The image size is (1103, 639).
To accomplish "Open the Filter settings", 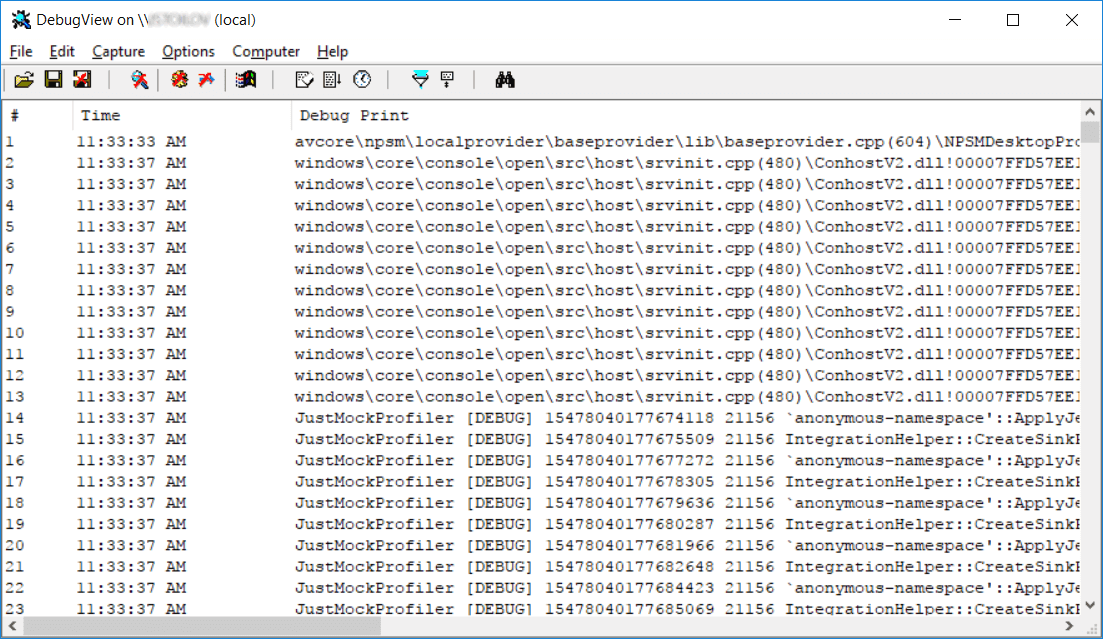I will 422,80.
